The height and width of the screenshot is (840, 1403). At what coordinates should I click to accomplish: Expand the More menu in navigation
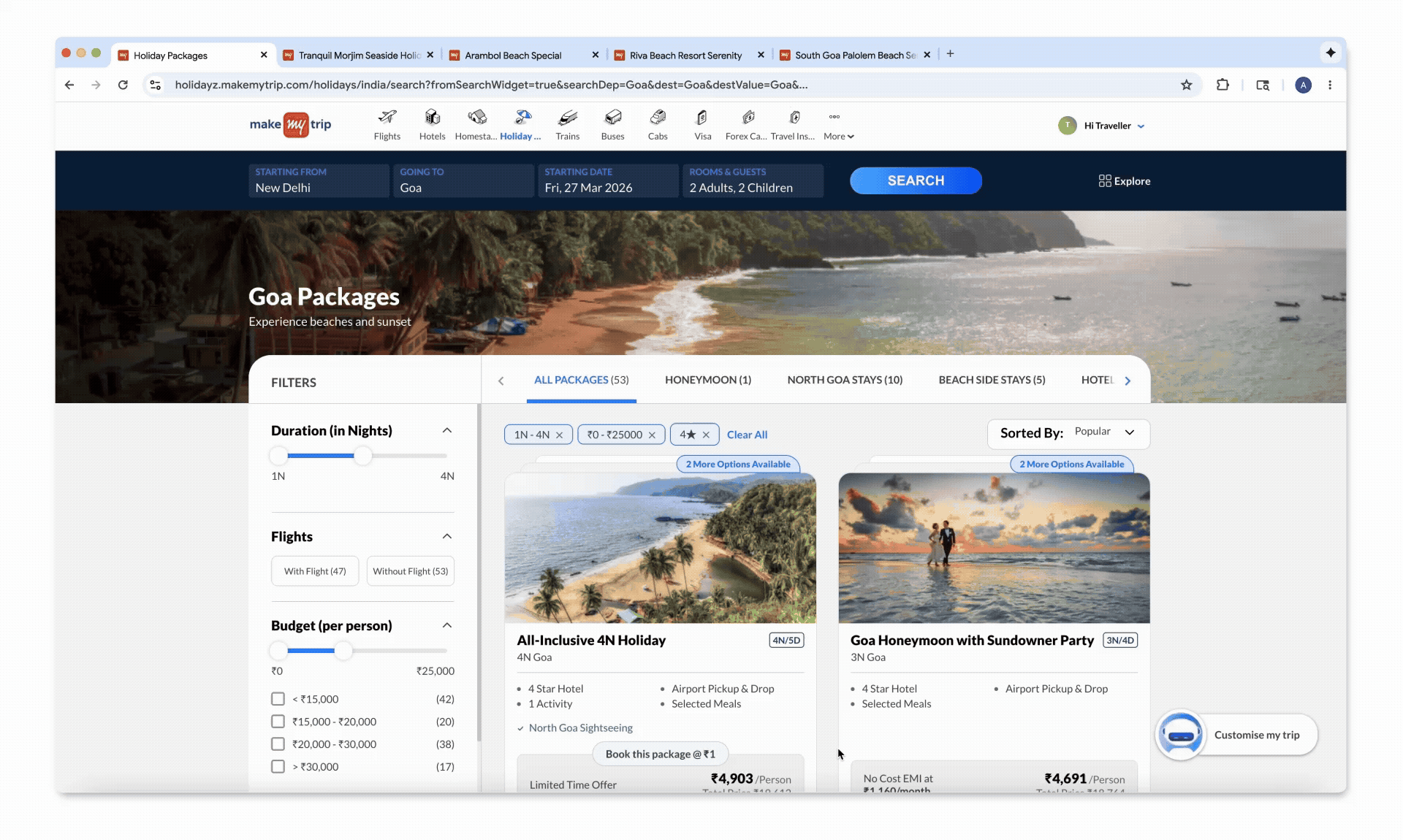pyautogui.click(x=838, y=126)
